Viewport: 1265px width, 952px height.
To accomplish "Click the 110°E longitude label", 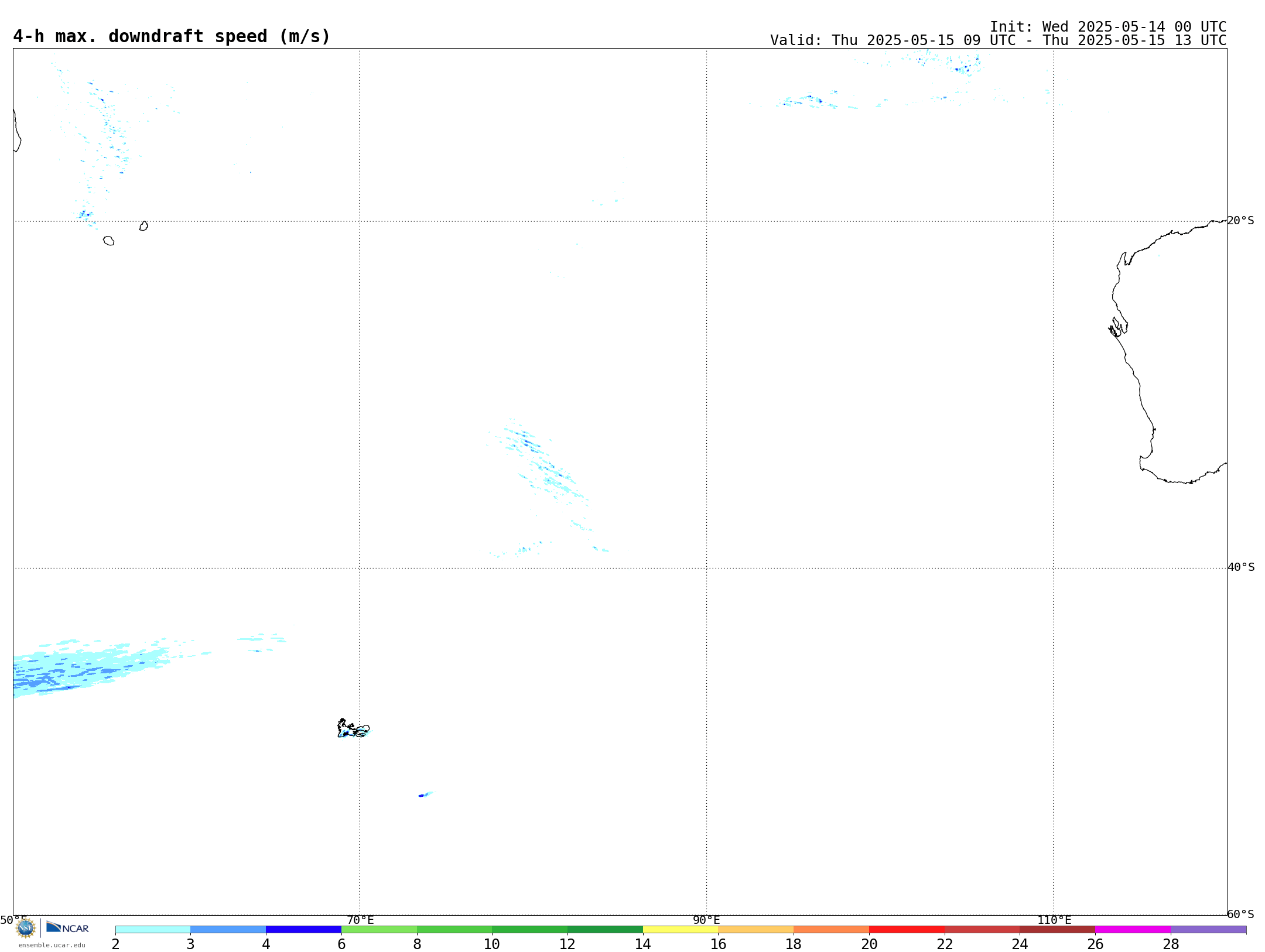I will pos(1054,920).
